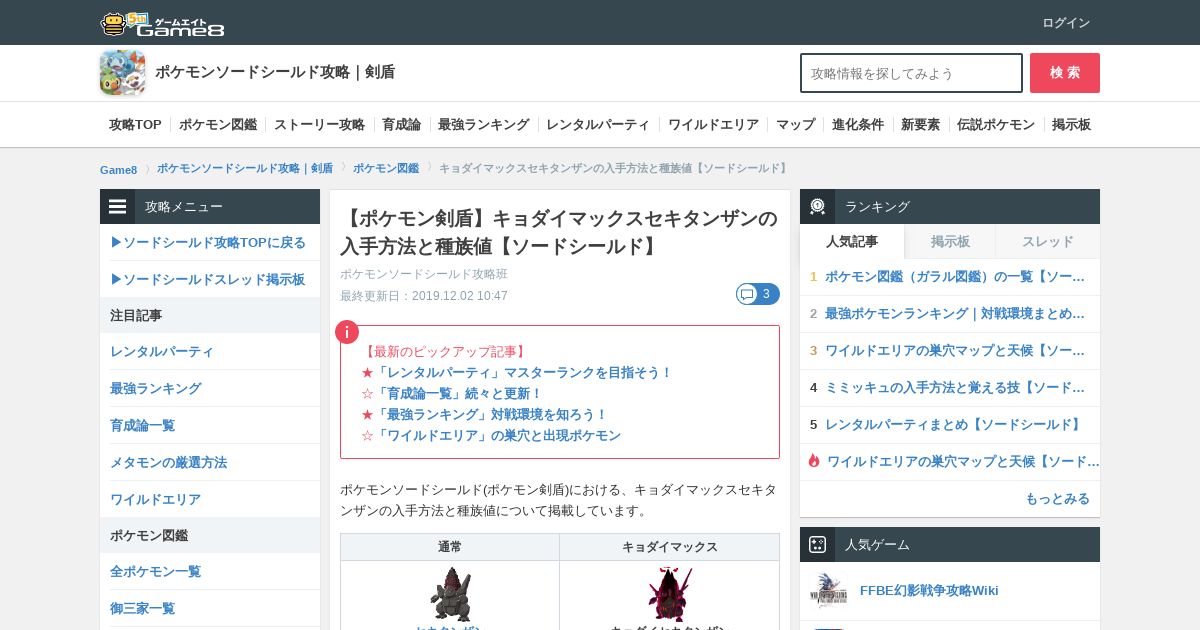Open 攻略TOP in the navigation bar
Screen dimensions: 1200x630
[135, 125]
